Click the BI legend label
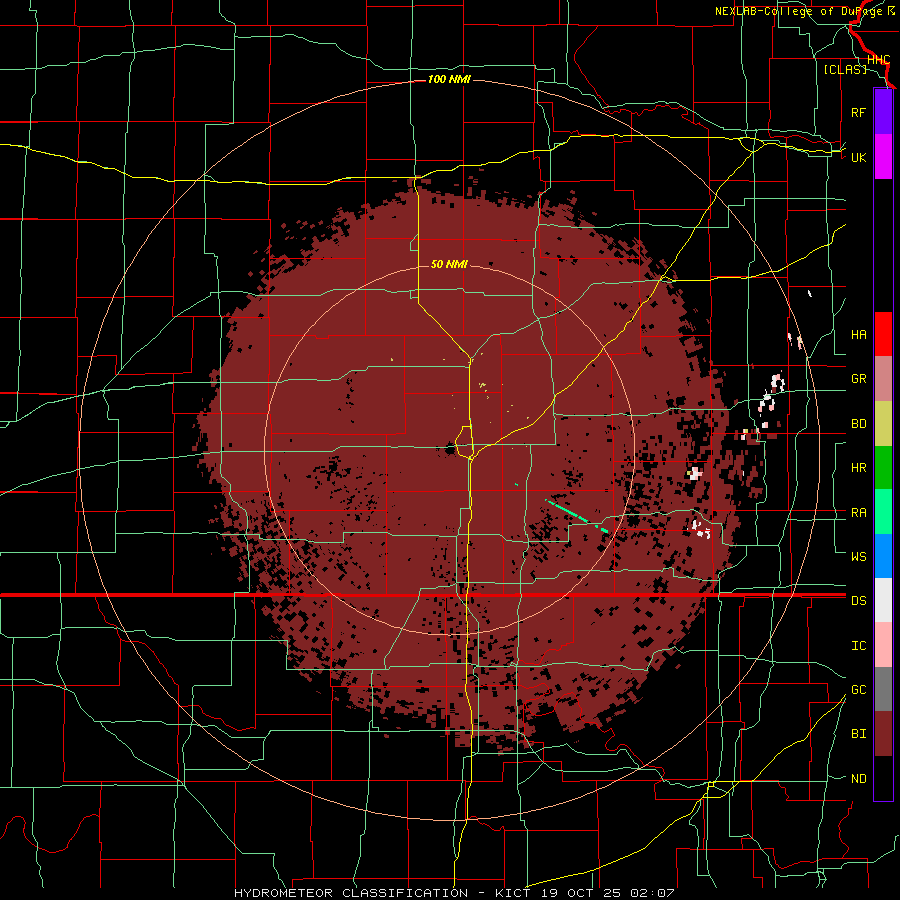Image resolution: width=900 pixels, height=900 pixels. (858, 734)
